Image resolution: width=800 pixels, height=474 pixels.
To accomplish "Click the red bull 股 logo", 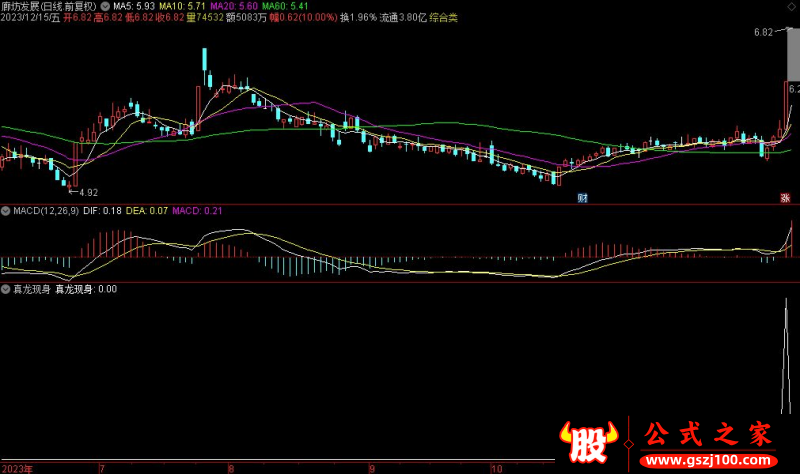I will pyautogui.click(x=591, y=443).
